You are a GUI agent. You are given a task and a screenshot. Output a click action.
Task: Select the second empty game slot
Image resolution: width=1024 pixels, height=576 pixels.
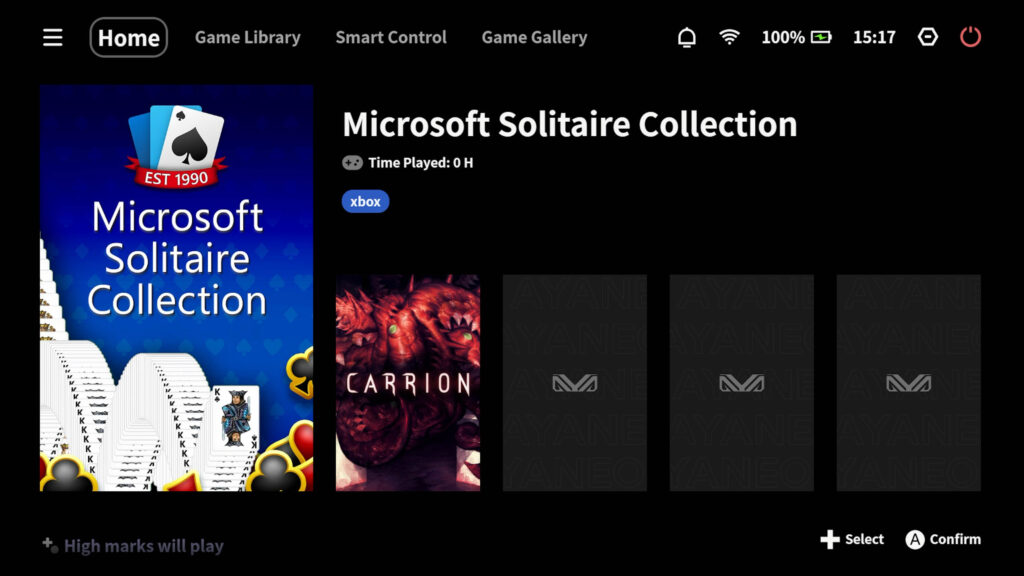click(x=741, y=383)
